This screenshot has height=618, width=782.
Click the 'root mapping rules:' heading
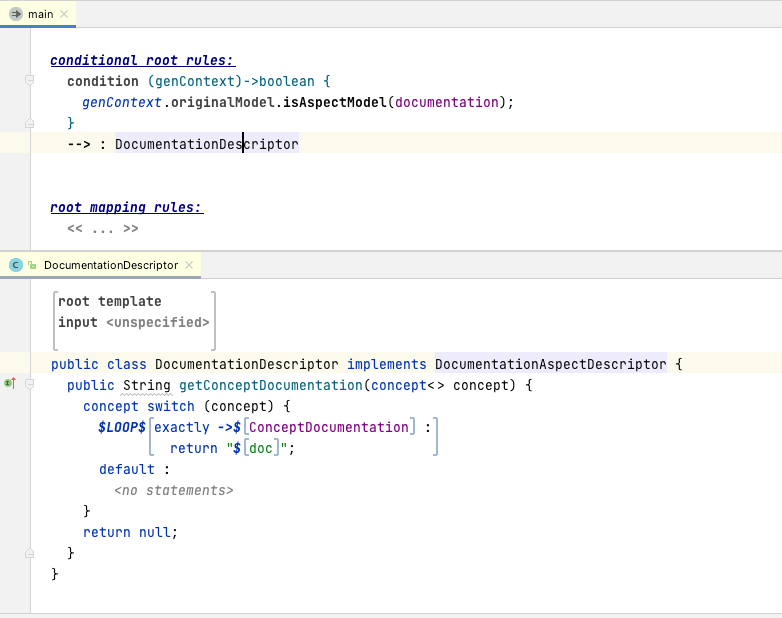point(126,208)
